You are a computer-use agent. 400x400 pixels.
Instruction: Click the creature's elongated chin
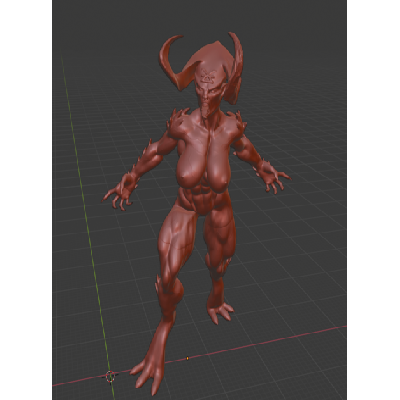click(x=206, y=111)
